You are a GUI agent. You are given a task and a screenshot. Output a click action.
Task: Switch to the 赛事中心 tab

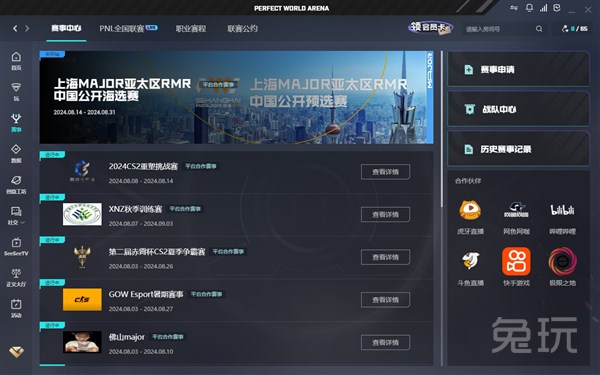point(66,29)
